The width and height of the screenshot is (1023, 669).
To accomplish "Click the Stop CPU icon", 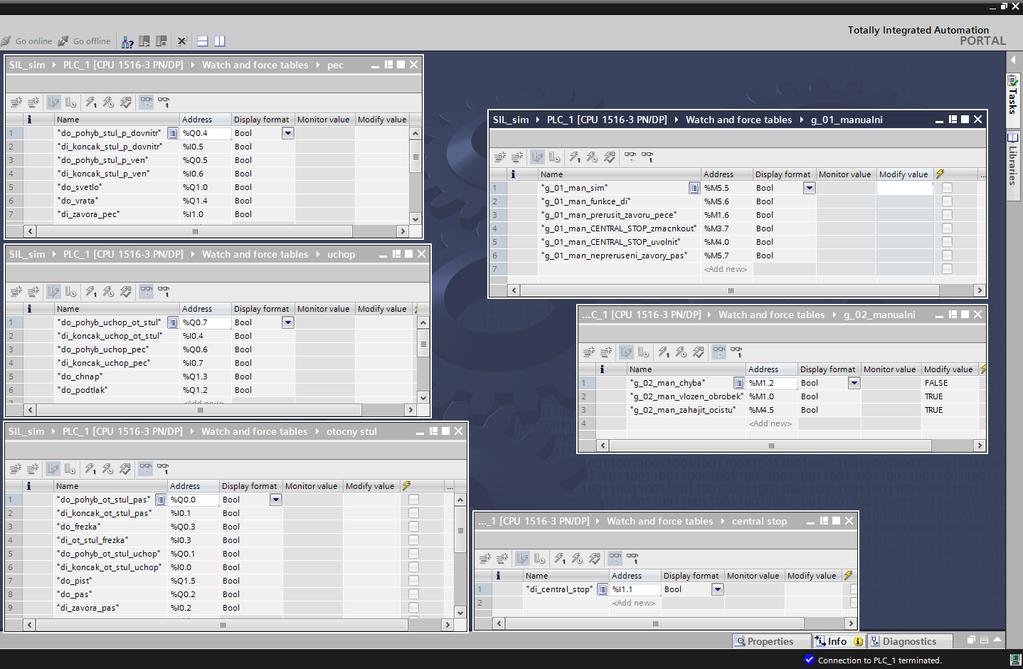I will (x=161, y=41).
